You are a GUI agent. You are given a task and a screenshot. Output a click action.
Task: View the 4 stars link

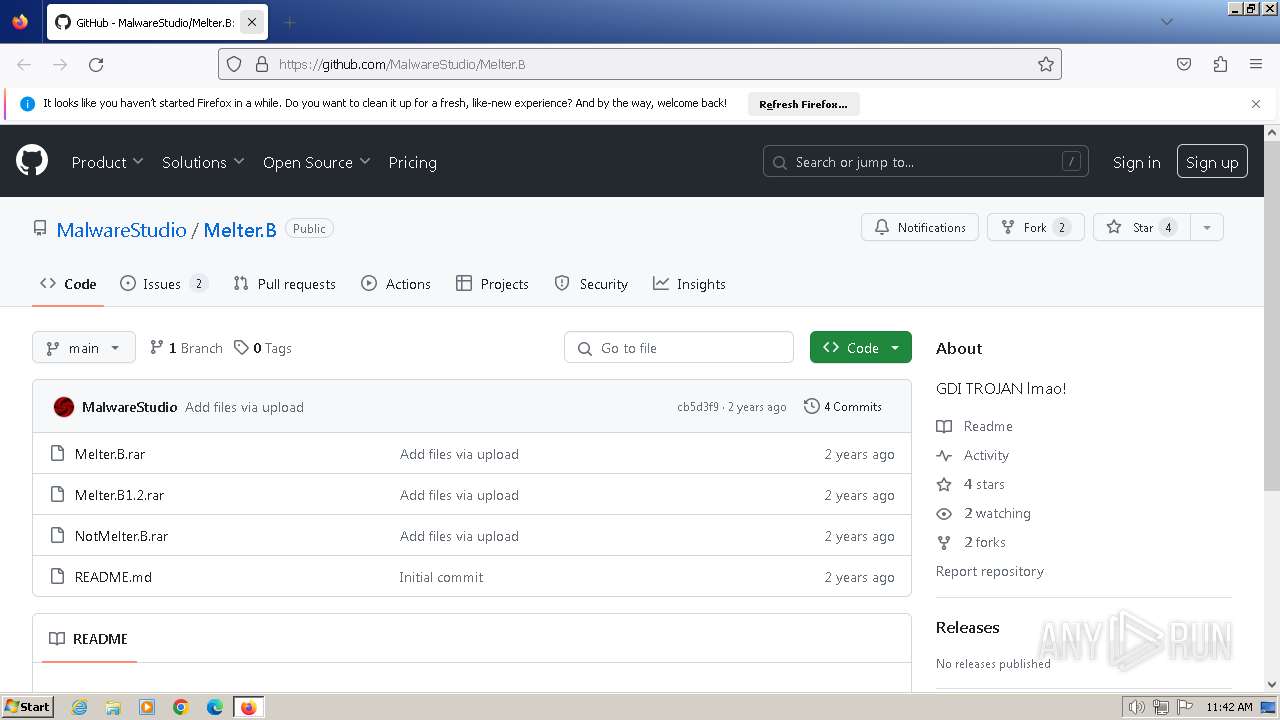(971, 484)
